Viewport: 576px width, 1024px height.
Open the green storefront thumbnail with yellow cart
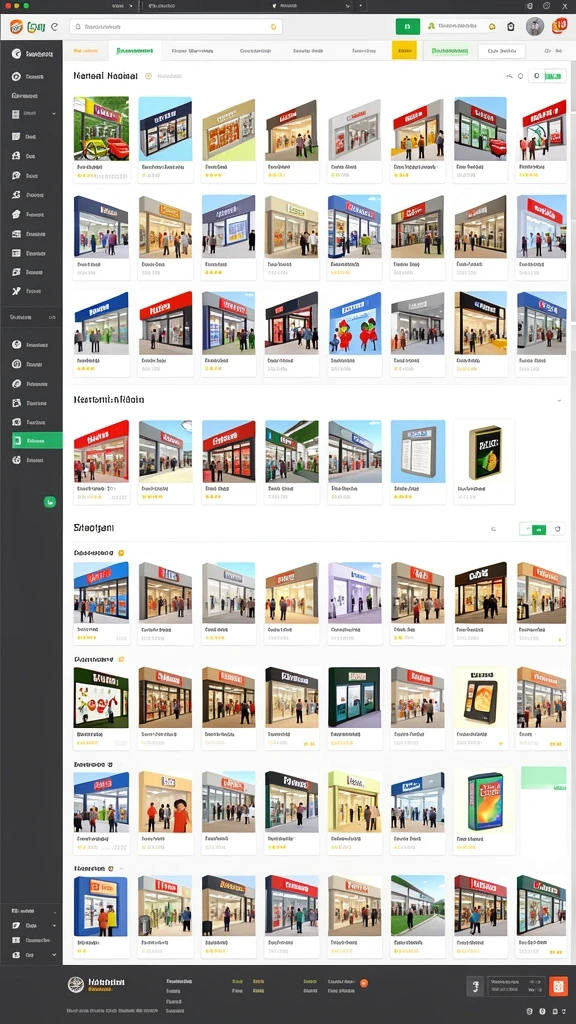tap(101, 128)
